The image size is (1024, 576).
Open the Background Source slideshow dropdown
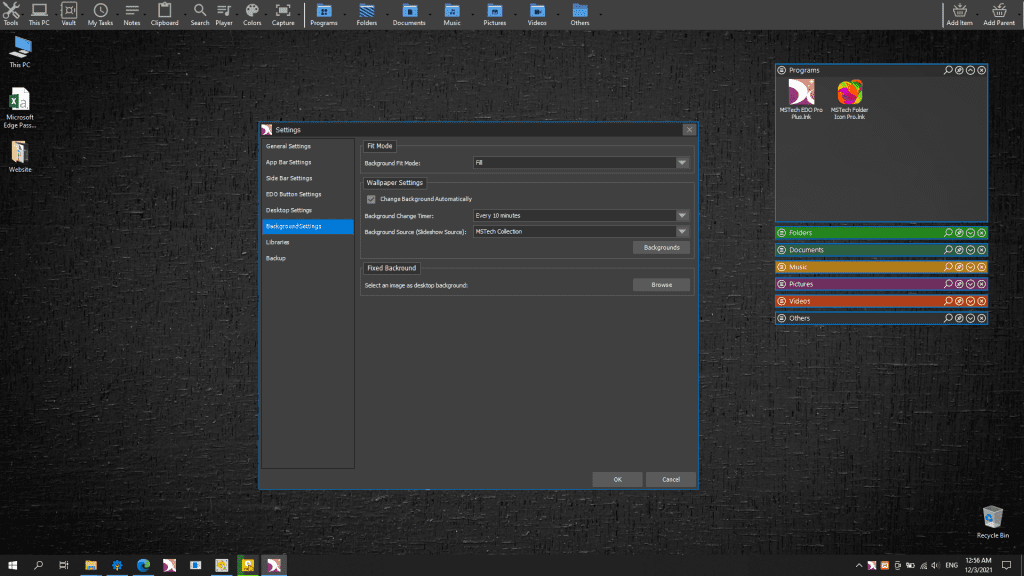pos(681,231)
